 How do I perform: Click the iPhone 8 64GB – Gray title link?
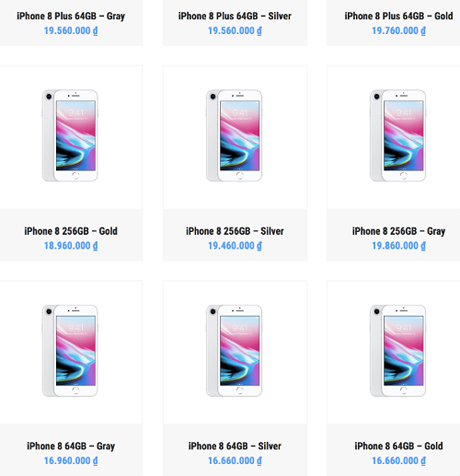pyautogui.click(x=71, y=446)
